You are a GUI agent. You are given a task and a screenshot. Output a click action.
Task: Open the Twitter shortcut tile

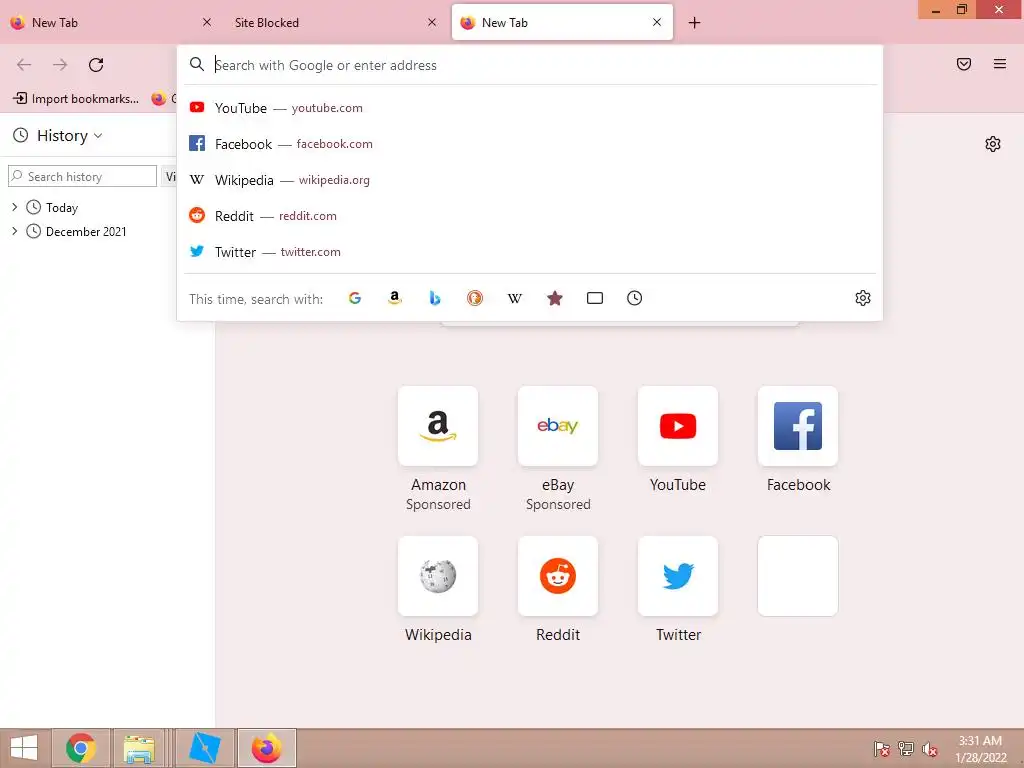click(678, 576)
